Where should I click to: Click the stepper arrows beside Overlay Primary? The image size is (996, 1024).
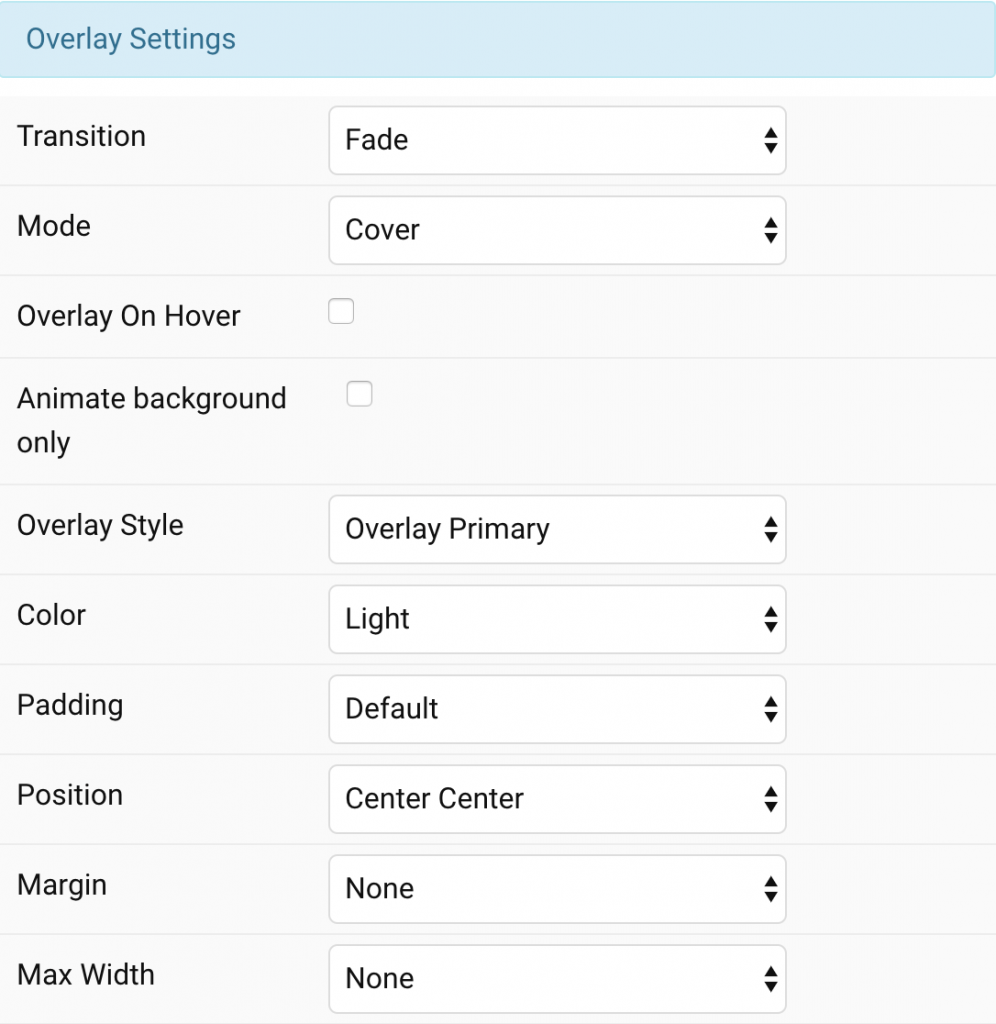pos(771,529)
